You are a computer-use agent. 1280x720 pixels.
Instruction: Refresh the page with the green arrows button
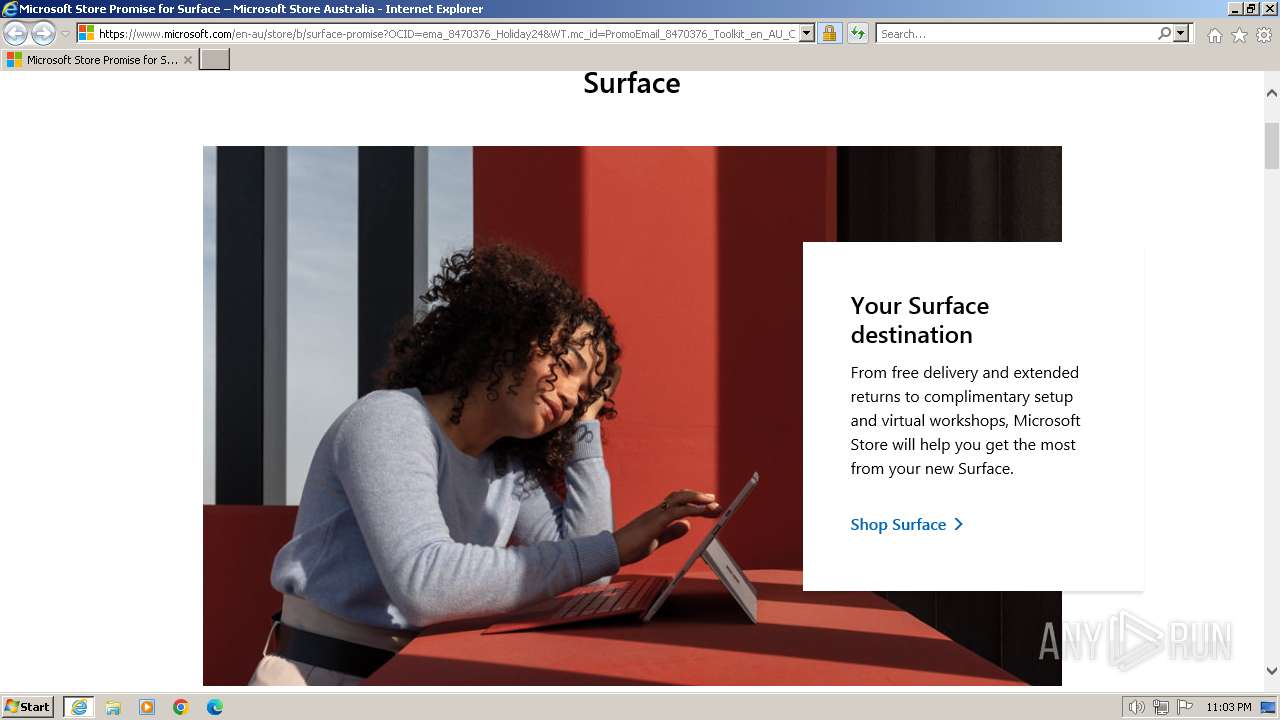tap(857, 34)
